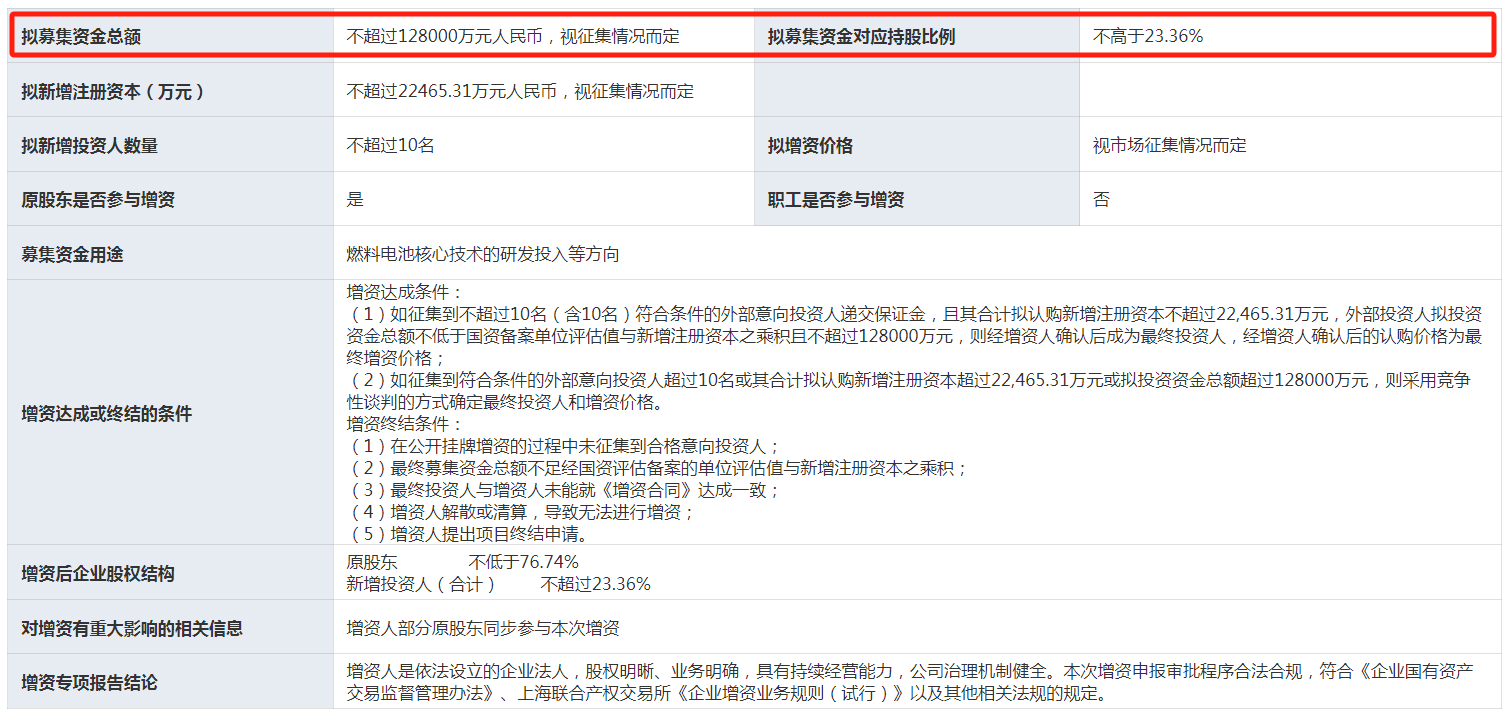The image size is (1510, 715).
Task: Click the 拟新增注册资本（万元） label
Action: click(x=113, y=91)
